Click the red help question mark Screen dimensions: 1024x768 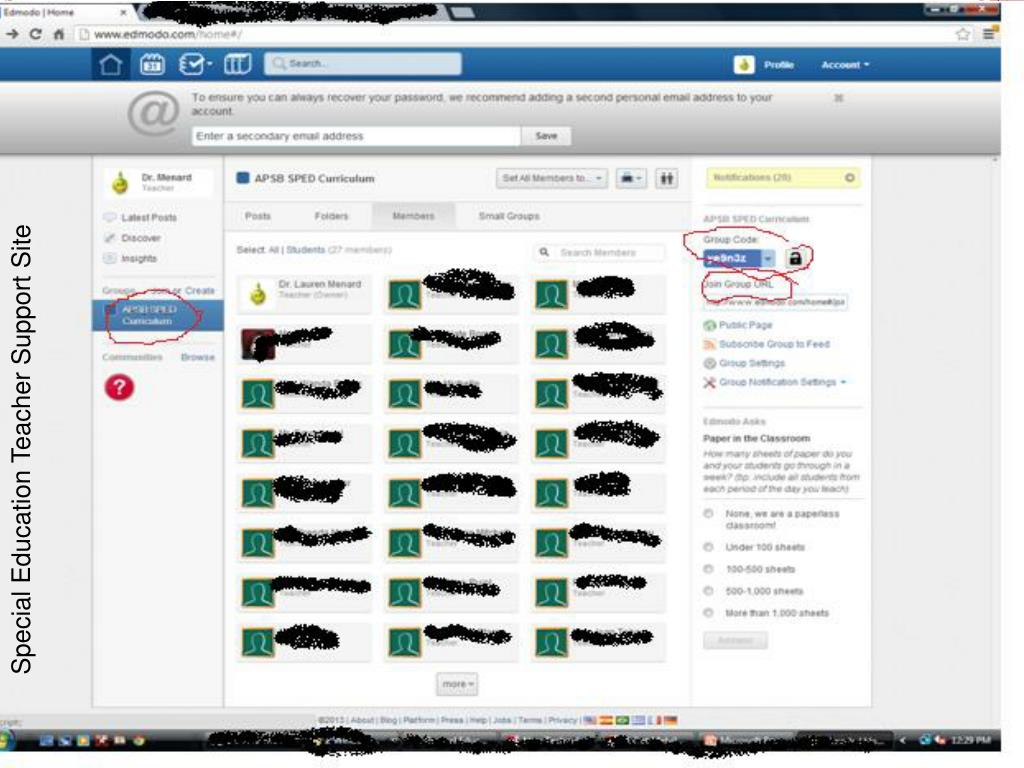(119, 387)
